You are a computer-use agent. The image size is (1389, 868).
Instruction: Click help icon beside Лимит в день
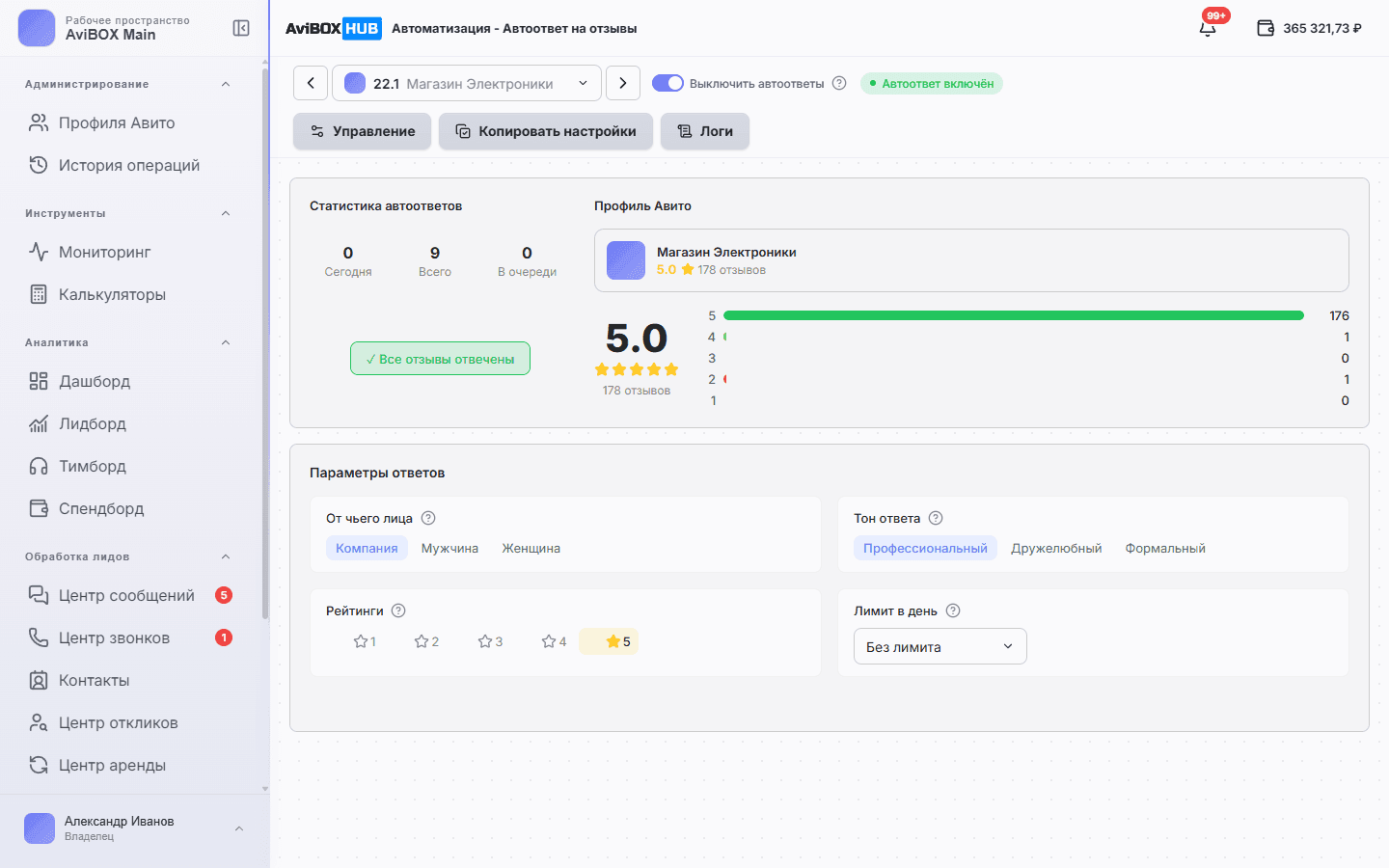[x=953, y=610]
